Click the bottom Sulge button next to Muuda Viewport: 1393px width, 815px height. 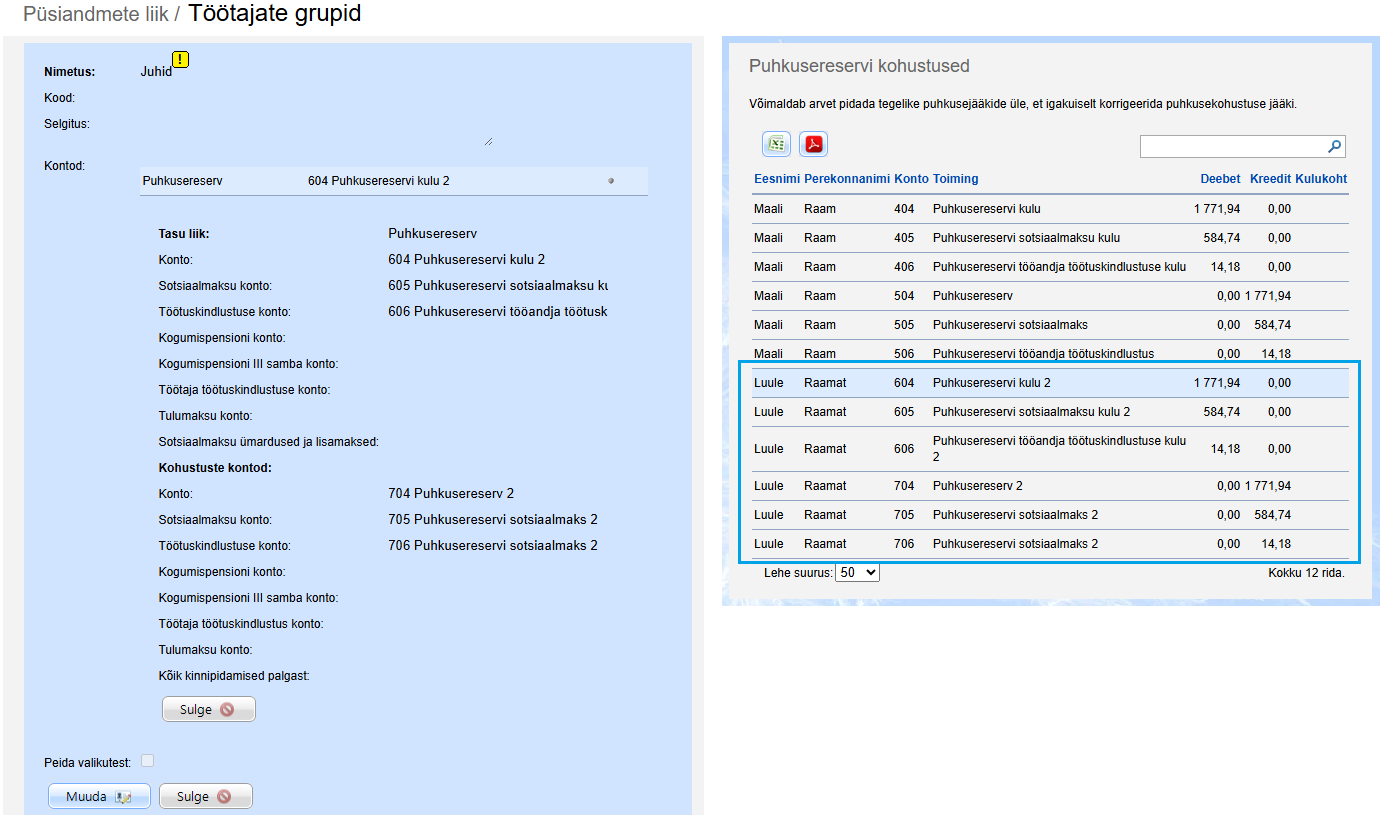(x=205, y=797)
